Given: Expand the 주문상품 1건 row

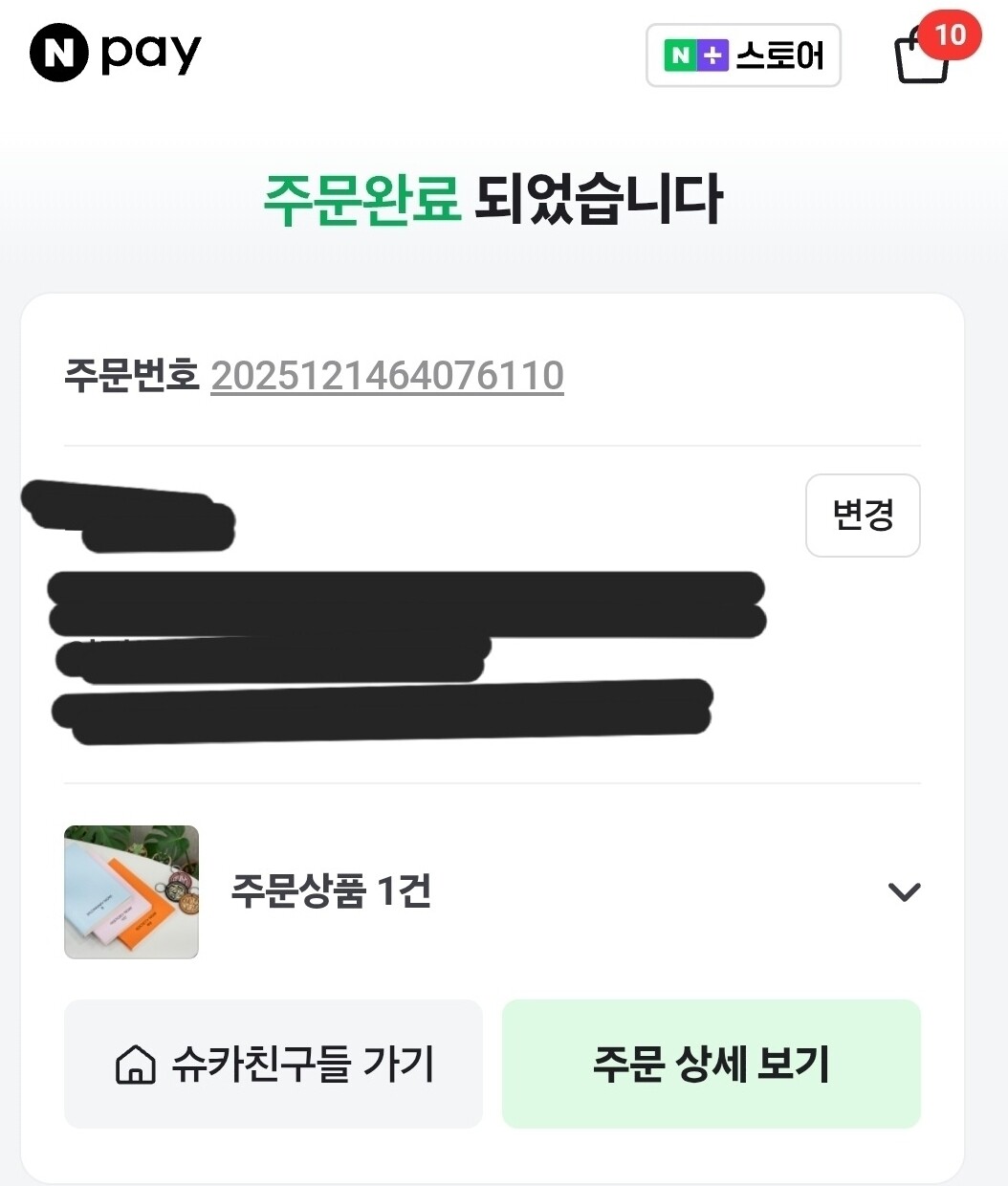Looking at the screenshot, I should [331, 891].
